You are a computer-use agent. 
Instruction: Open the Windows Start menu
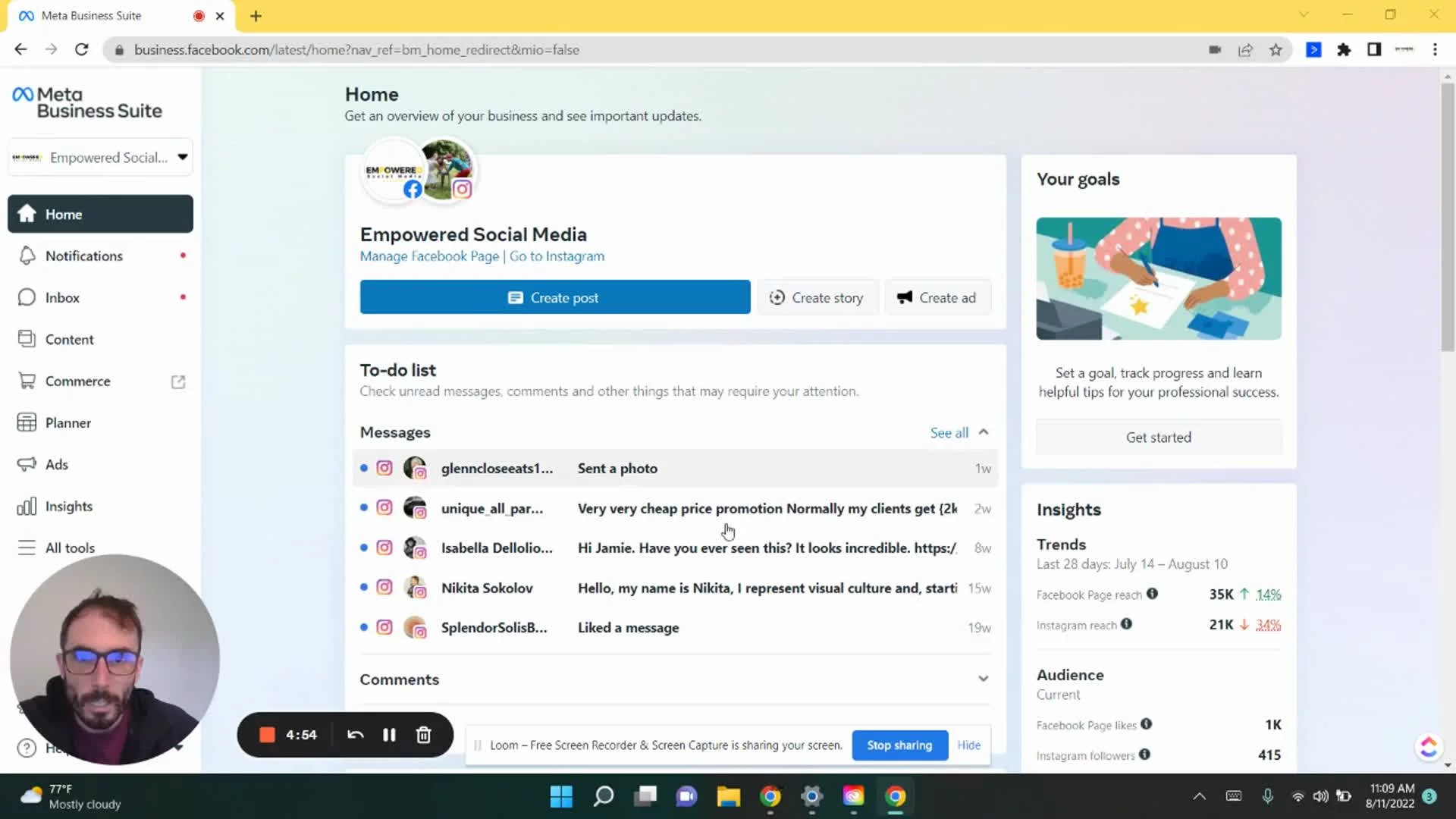pyautogui.click(x=561, y=796)
